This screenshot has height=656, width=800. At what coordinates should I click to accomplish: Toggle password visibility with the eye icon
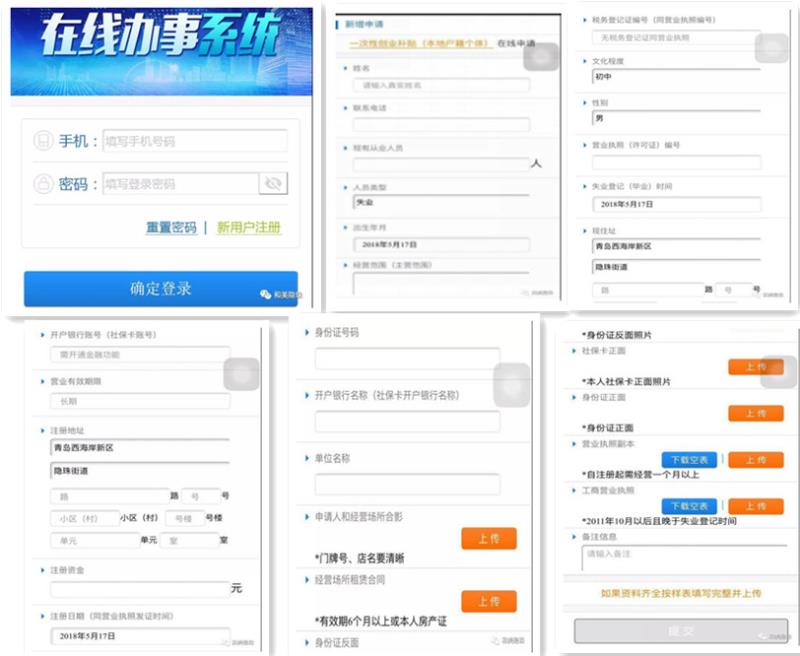[x=273, y=183]
